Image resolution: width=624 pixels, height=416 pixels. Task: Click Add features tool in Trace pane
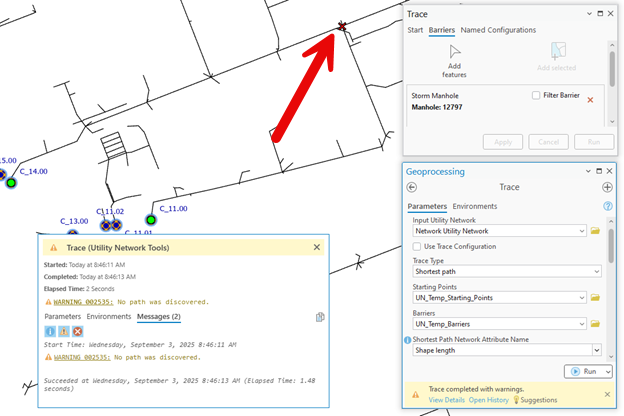pyautogui.click(x=454, y=61)
